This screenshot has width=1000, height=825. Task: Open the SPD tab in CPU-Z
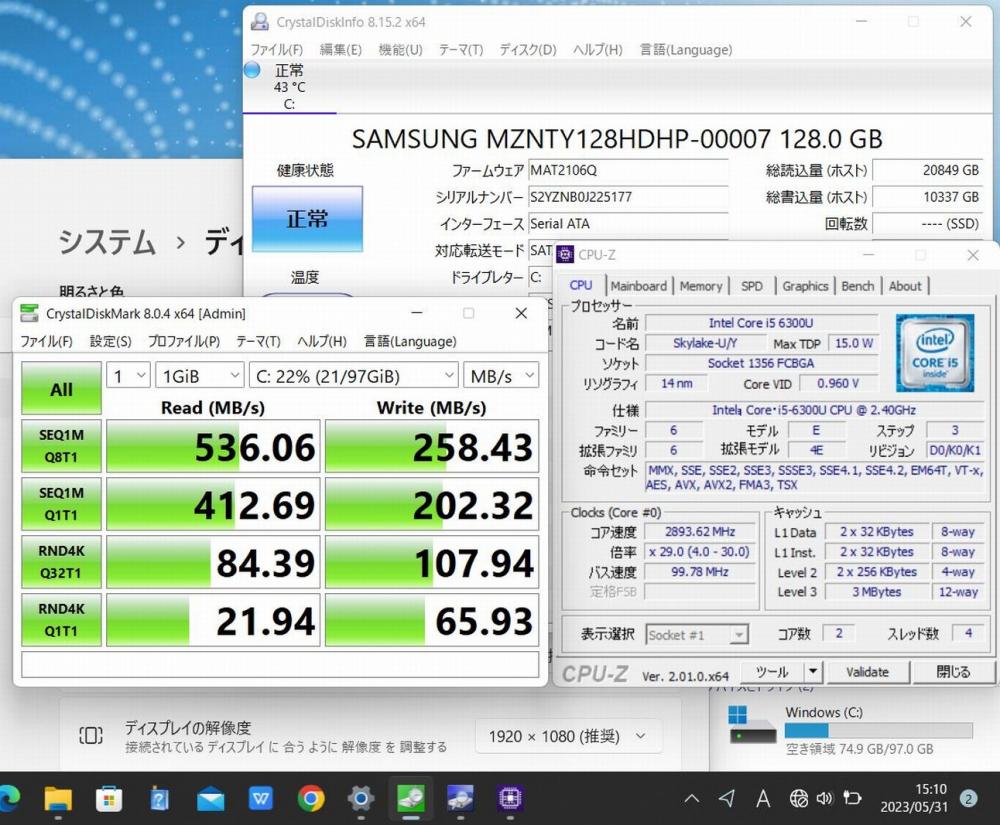[x=752, y=286]
